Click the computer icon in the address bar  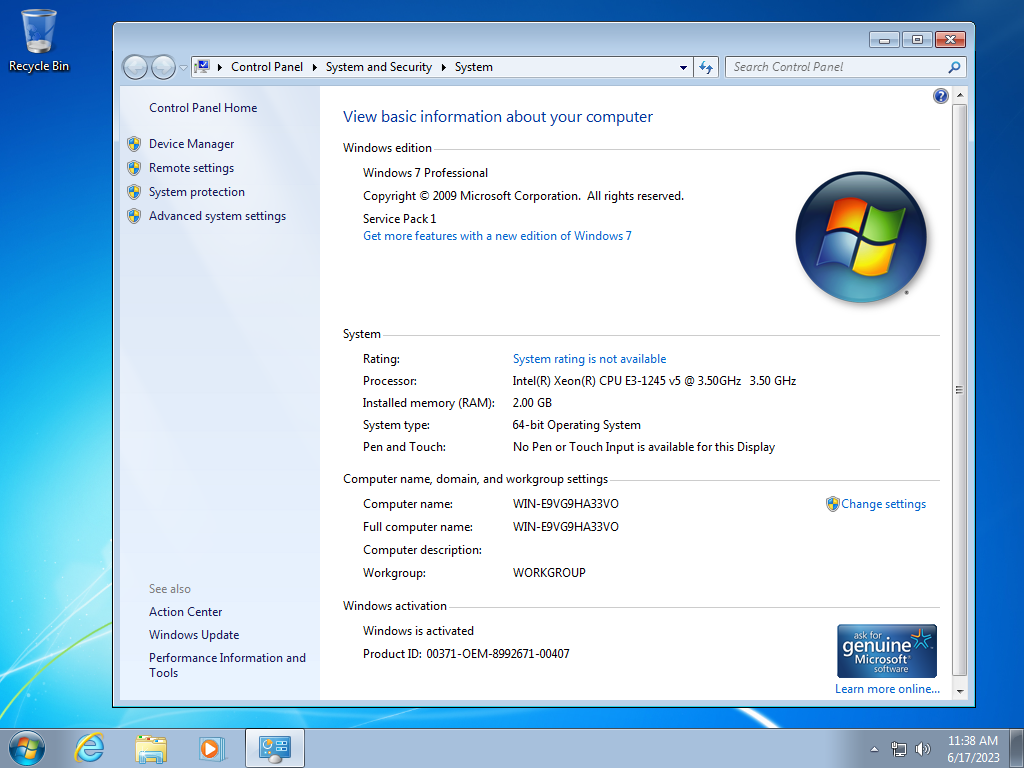(202, 67)
